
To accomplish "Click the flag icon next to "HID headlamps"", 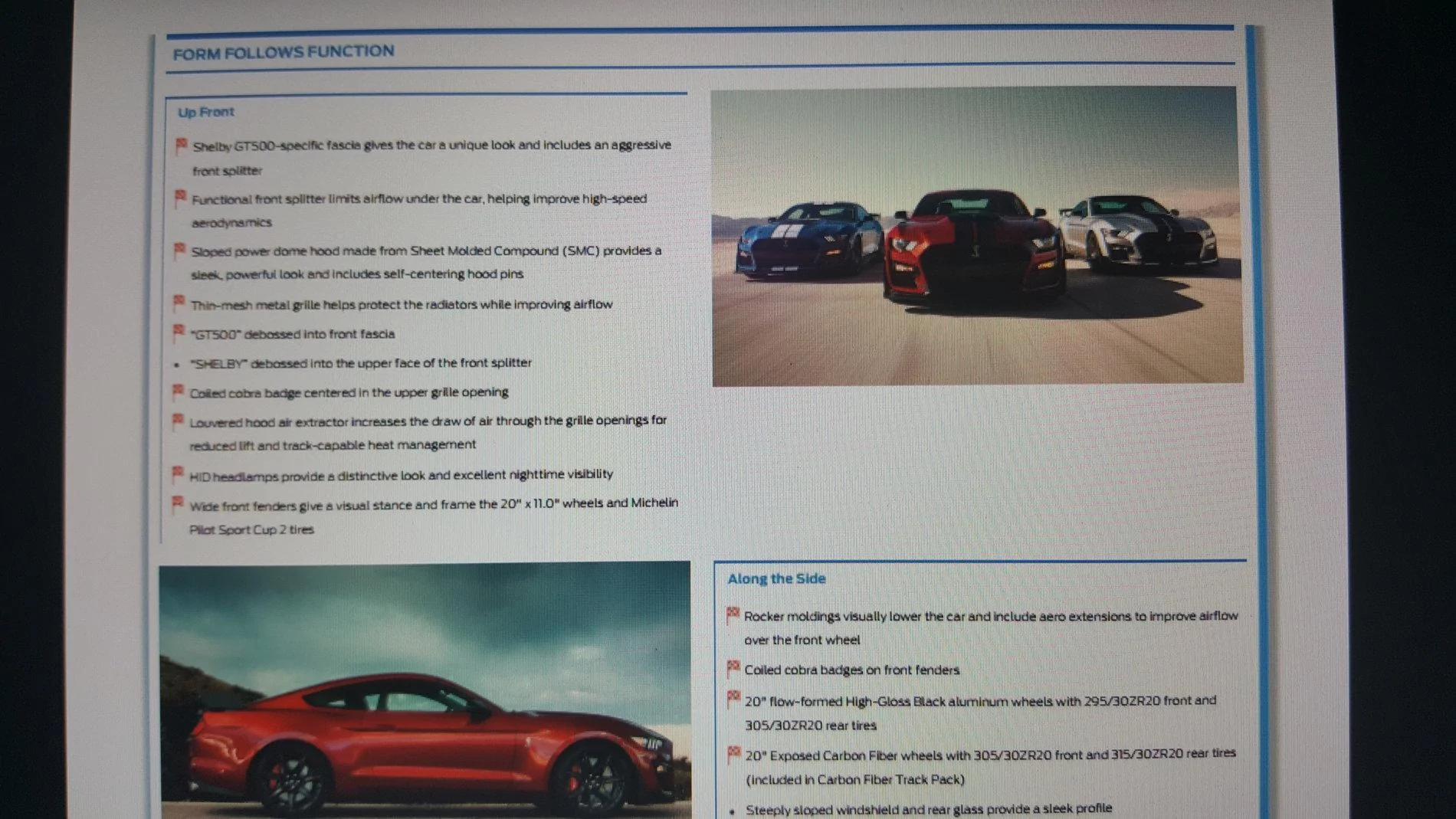I will (177, 474).
